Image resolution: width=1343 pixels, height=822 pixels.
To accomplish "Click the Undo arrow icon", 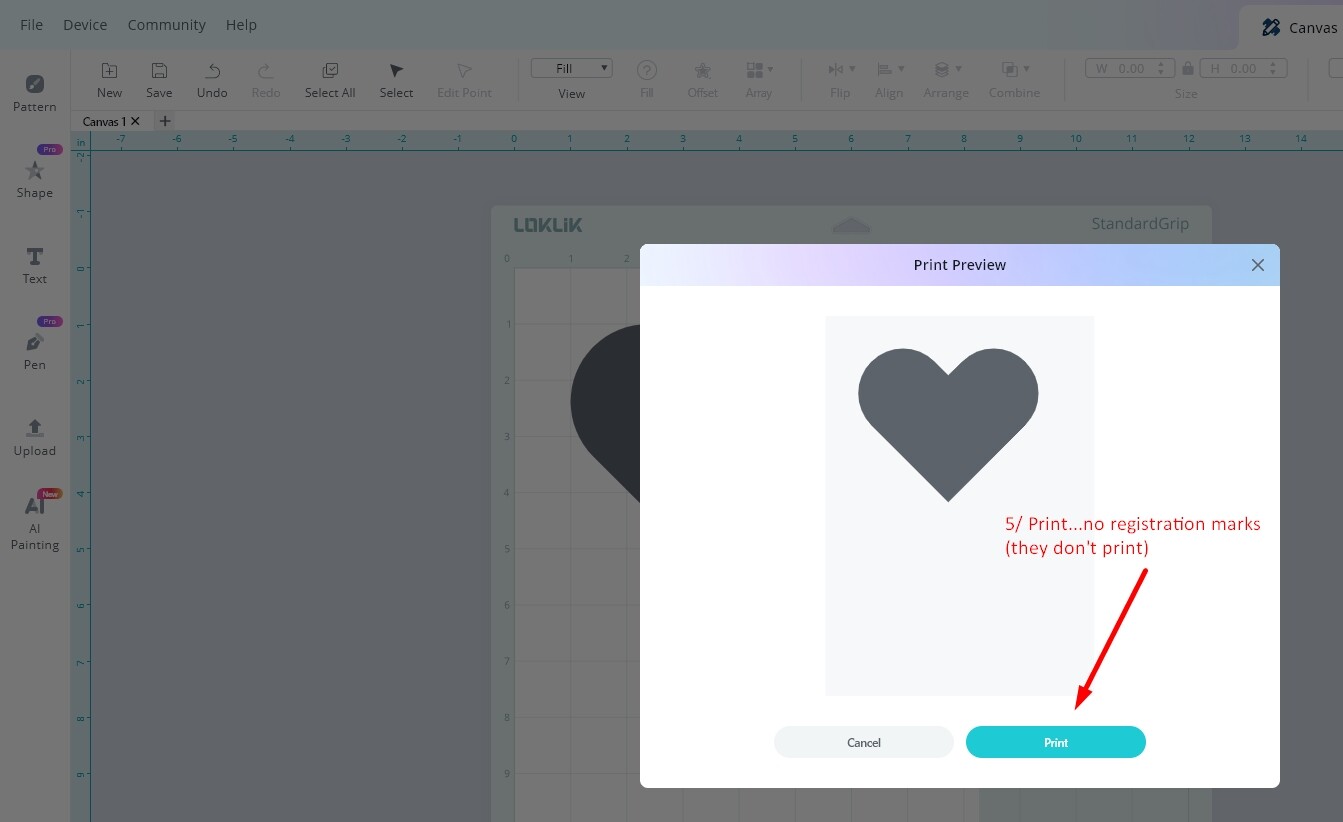I will pos(212,71).
